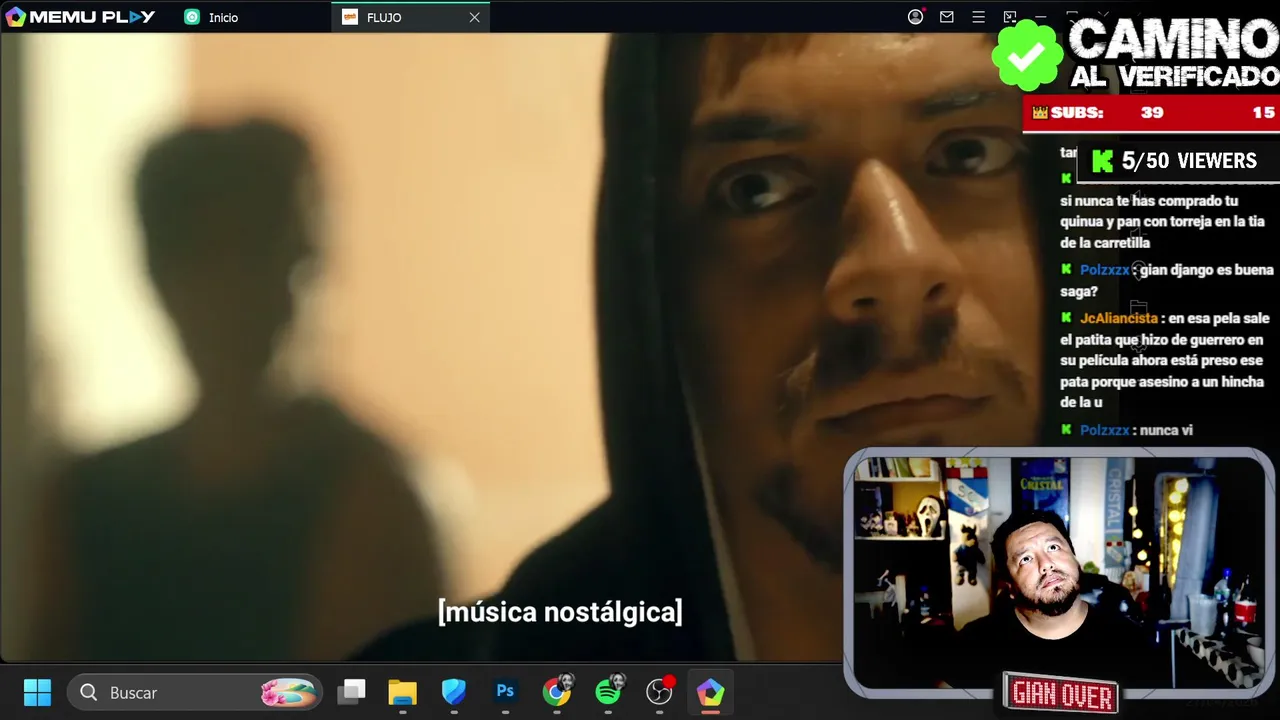Click the flower illustration in the search box

click(288, 692)
